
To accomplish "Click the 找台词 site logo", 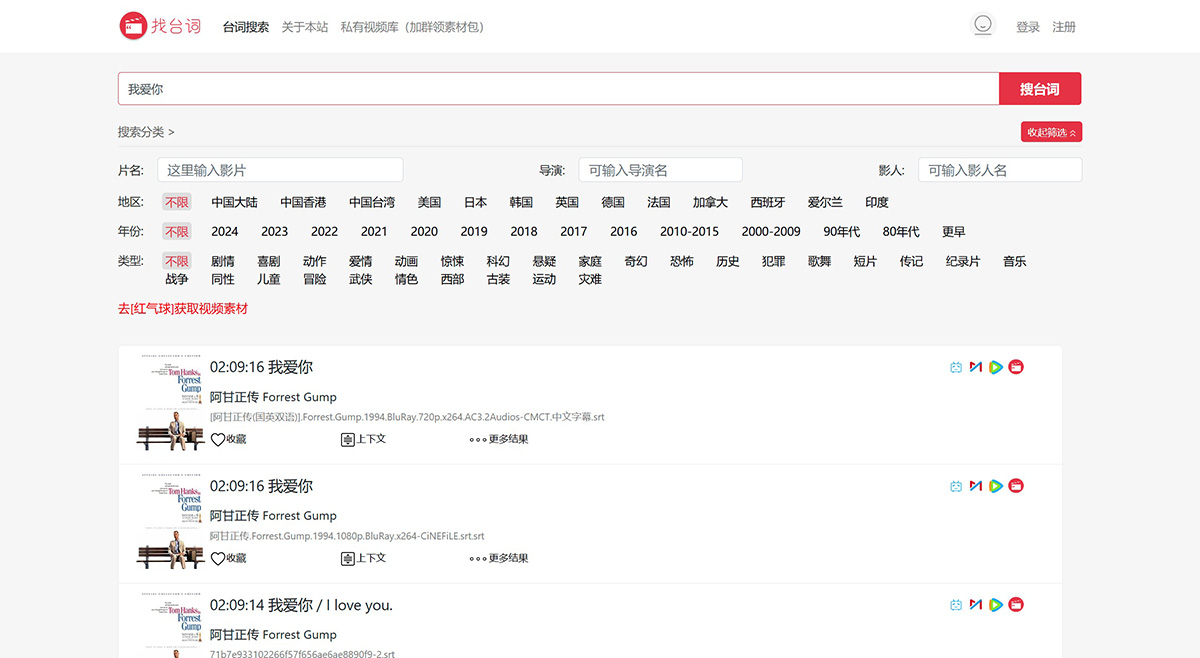I will pyautogui.click(x=160, y=26).
